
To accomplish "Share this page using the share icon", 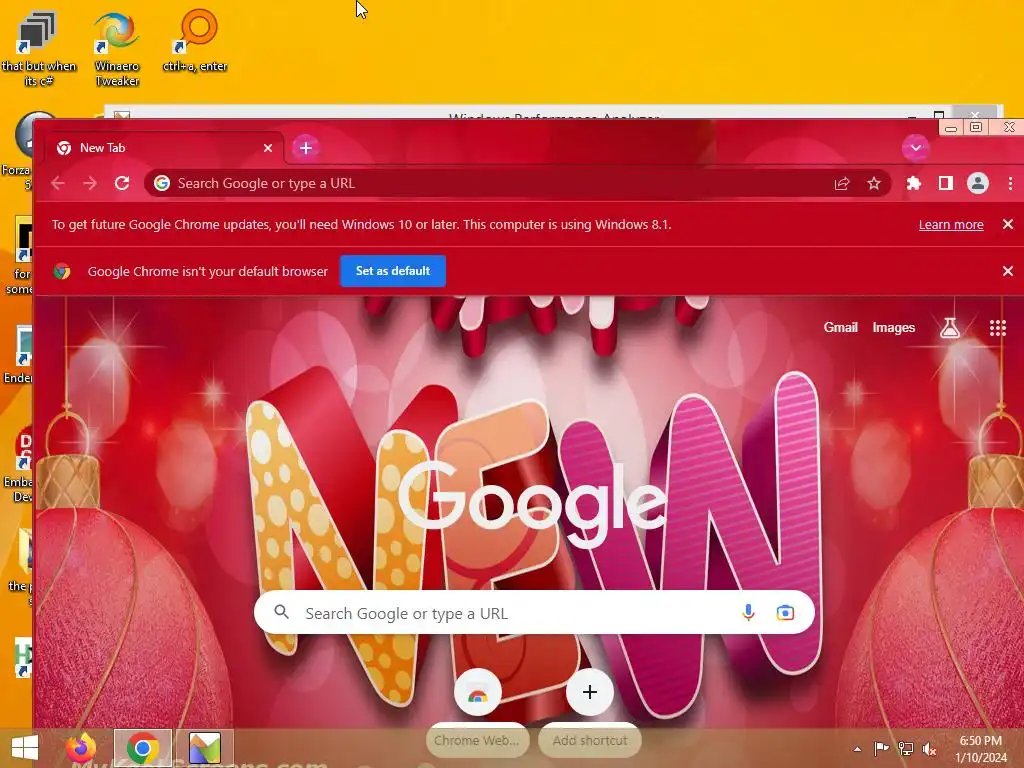I will coord(842,184).
